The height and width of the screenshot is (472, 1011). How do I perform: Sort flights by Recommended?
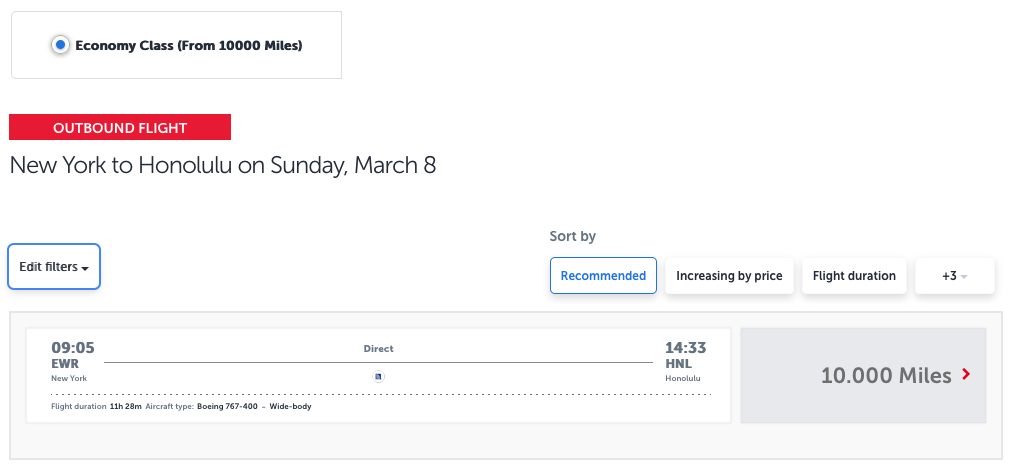603,276
